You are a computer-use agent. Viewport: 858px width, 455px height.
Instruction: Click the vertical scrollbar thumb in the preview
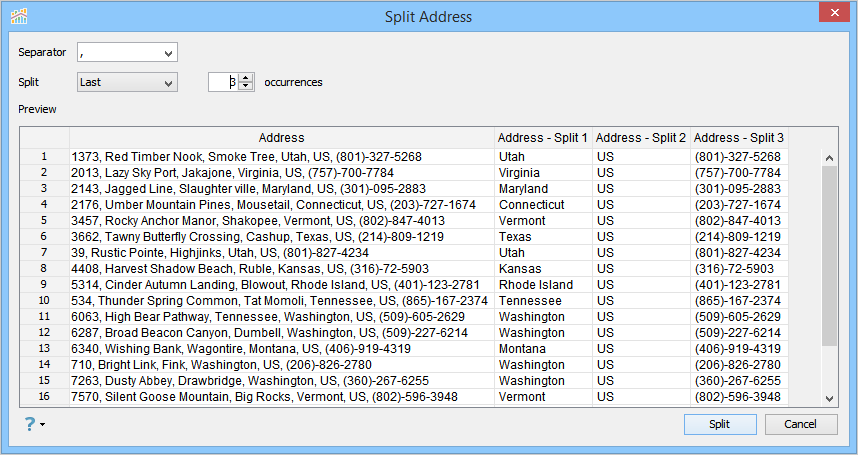click(x=829, y=255)
